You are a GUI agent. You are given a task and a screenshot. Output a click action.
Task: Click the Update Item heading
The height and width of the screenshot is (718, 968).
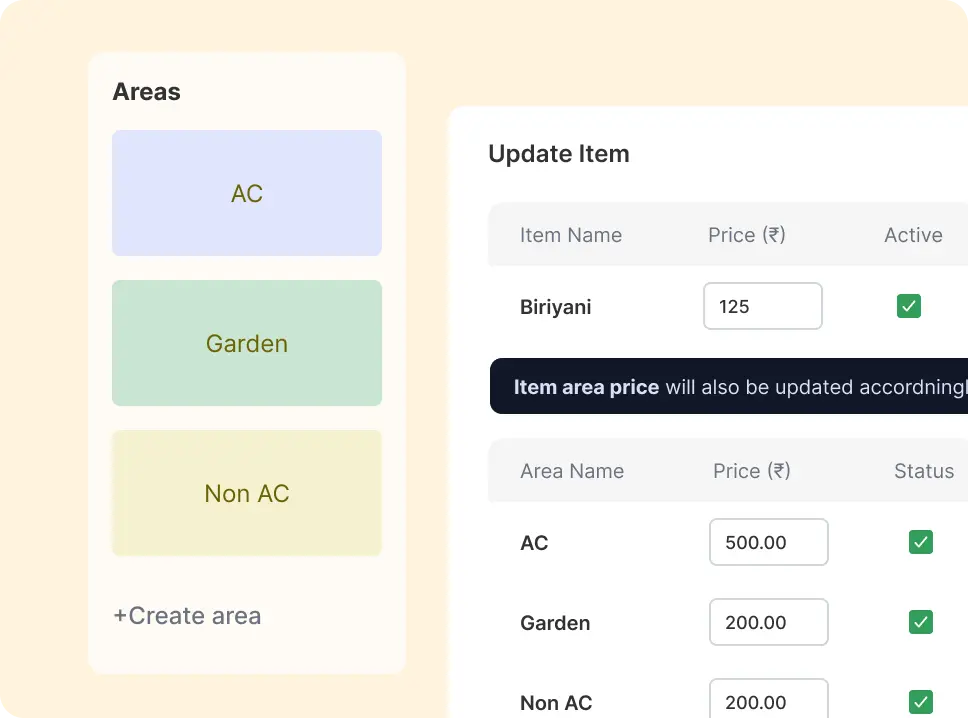click(x=559, y=154)
